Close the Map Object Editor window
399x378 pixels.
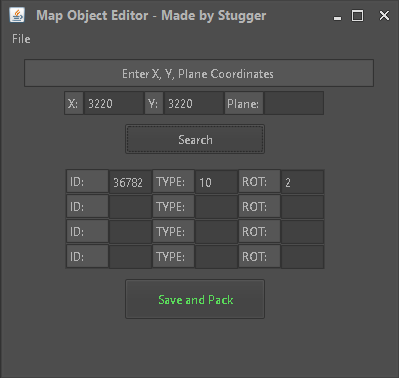[384, 16]
